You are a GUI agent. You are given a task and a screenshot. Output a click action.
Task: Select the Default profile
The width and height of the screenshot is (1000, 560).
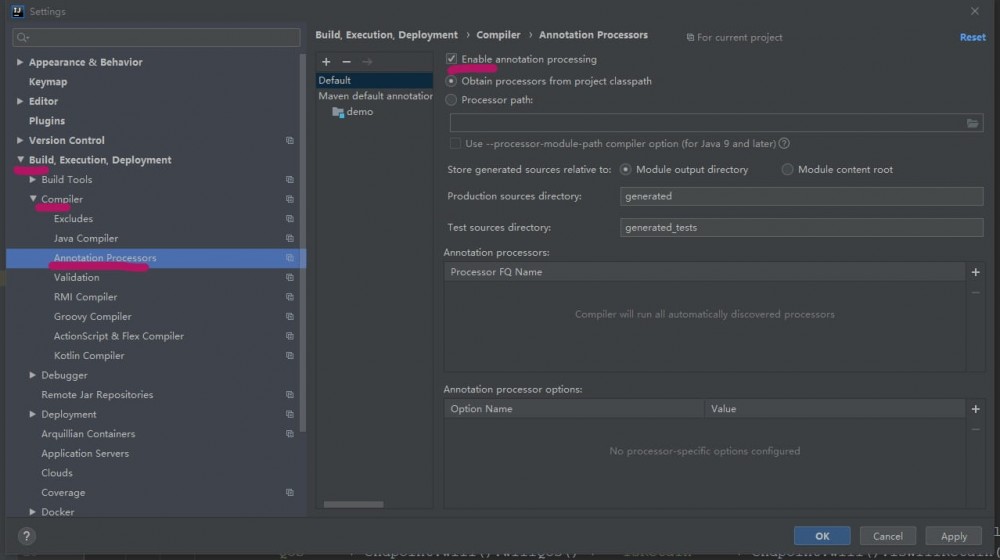[x=374, y=80]
